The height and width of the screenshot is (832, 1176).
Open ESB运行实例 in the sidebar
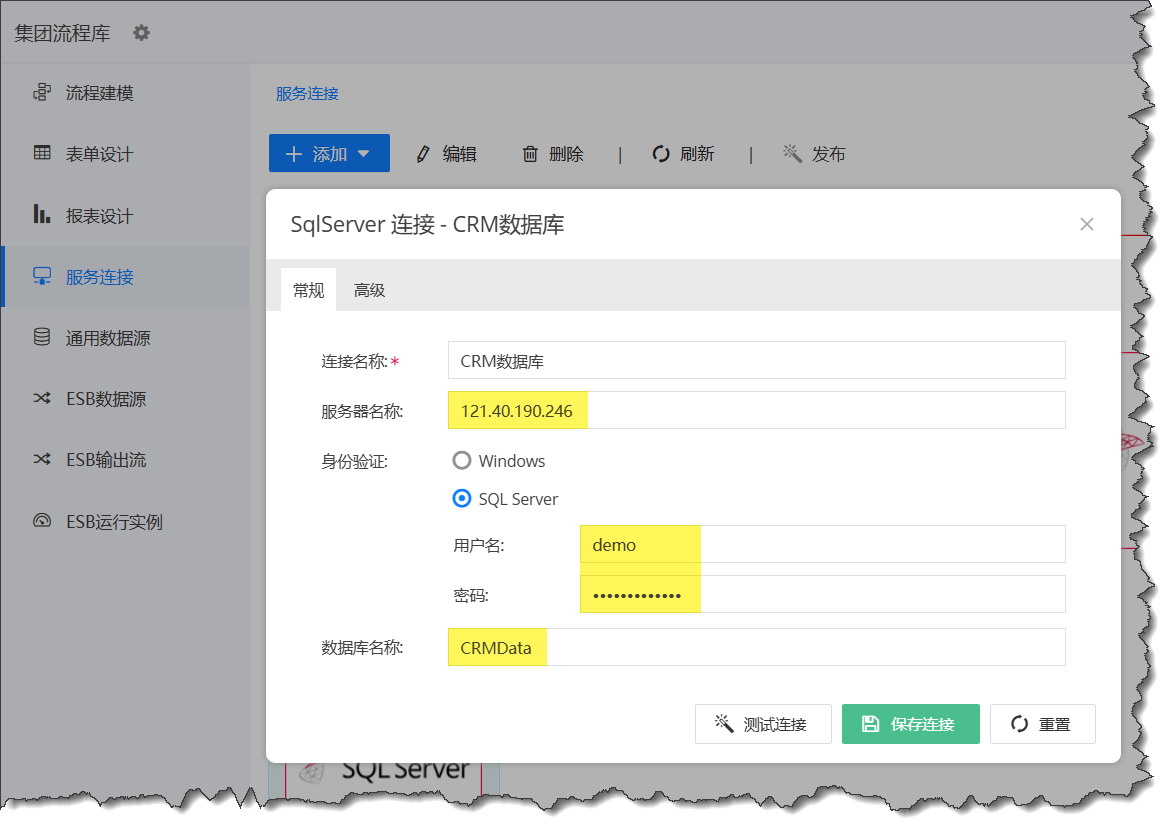coord(114,522)
